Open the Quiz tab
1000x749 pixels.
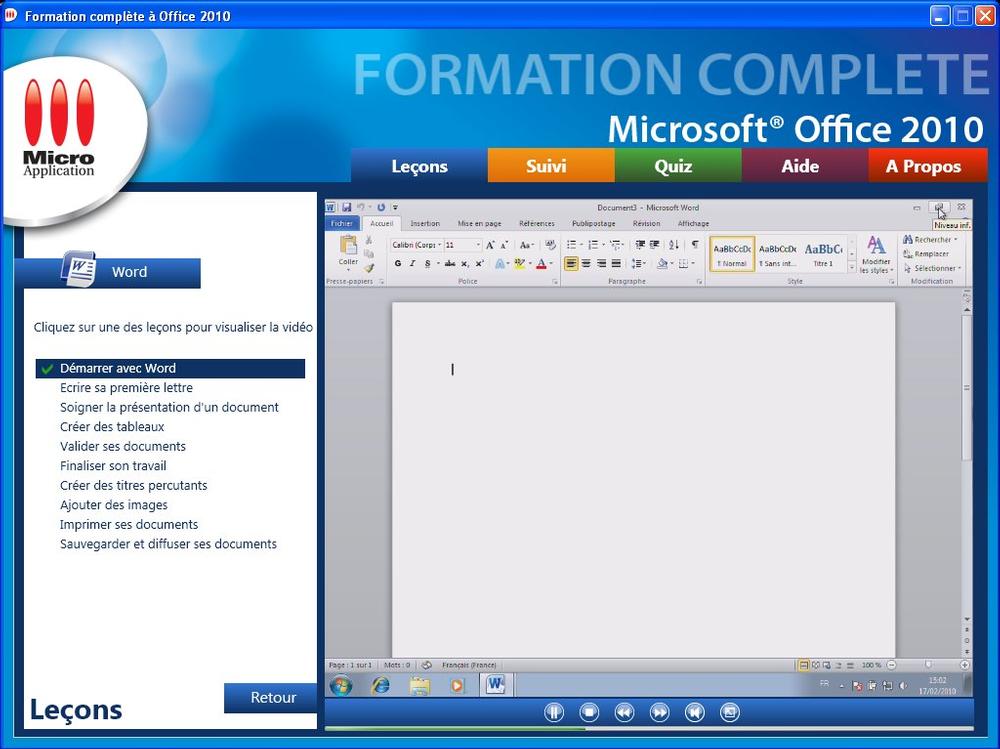(678, 166)
